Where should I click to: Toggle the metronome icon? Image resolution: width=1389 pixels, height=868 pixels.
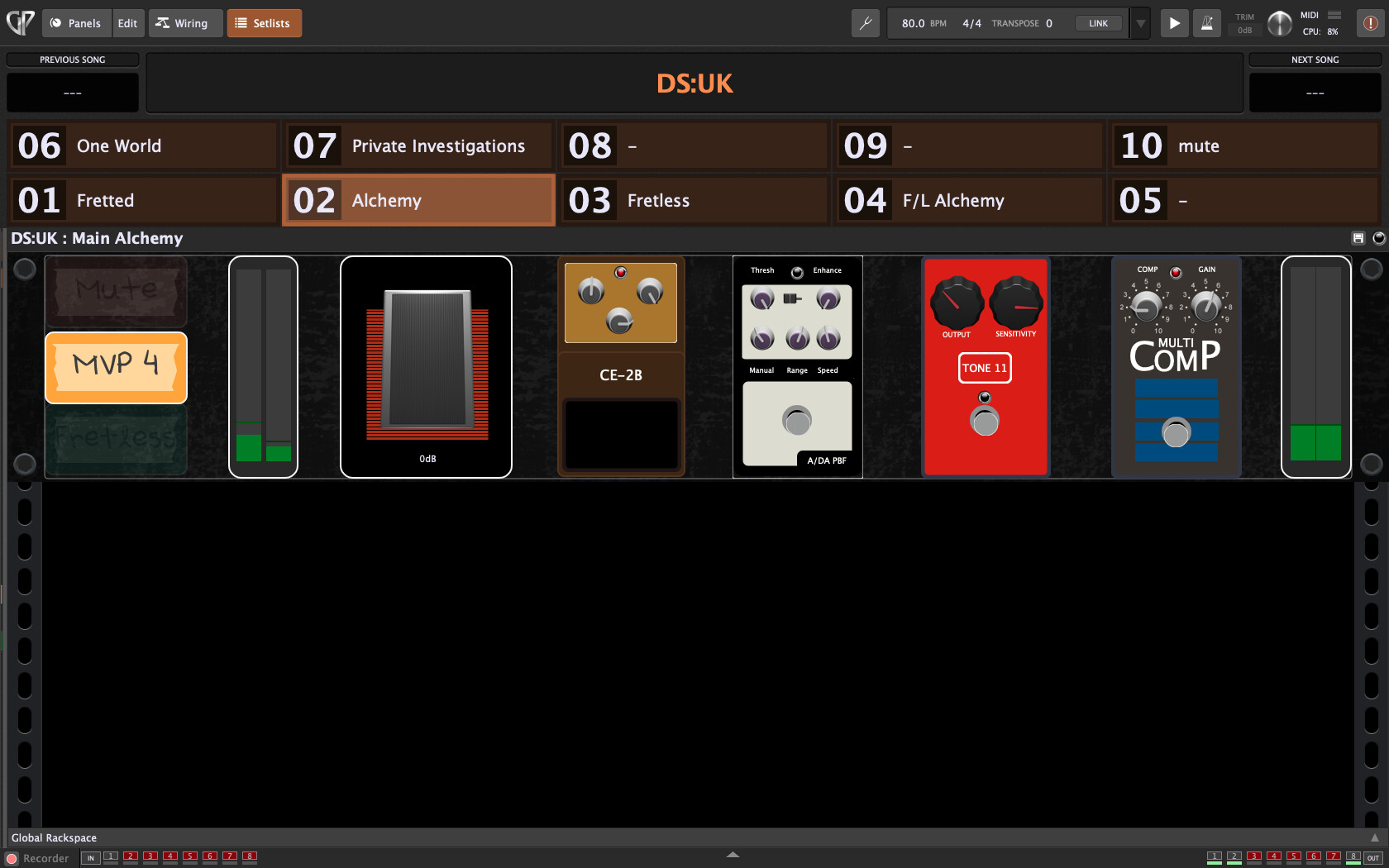pyautogui.click(x=1207, y=23)
